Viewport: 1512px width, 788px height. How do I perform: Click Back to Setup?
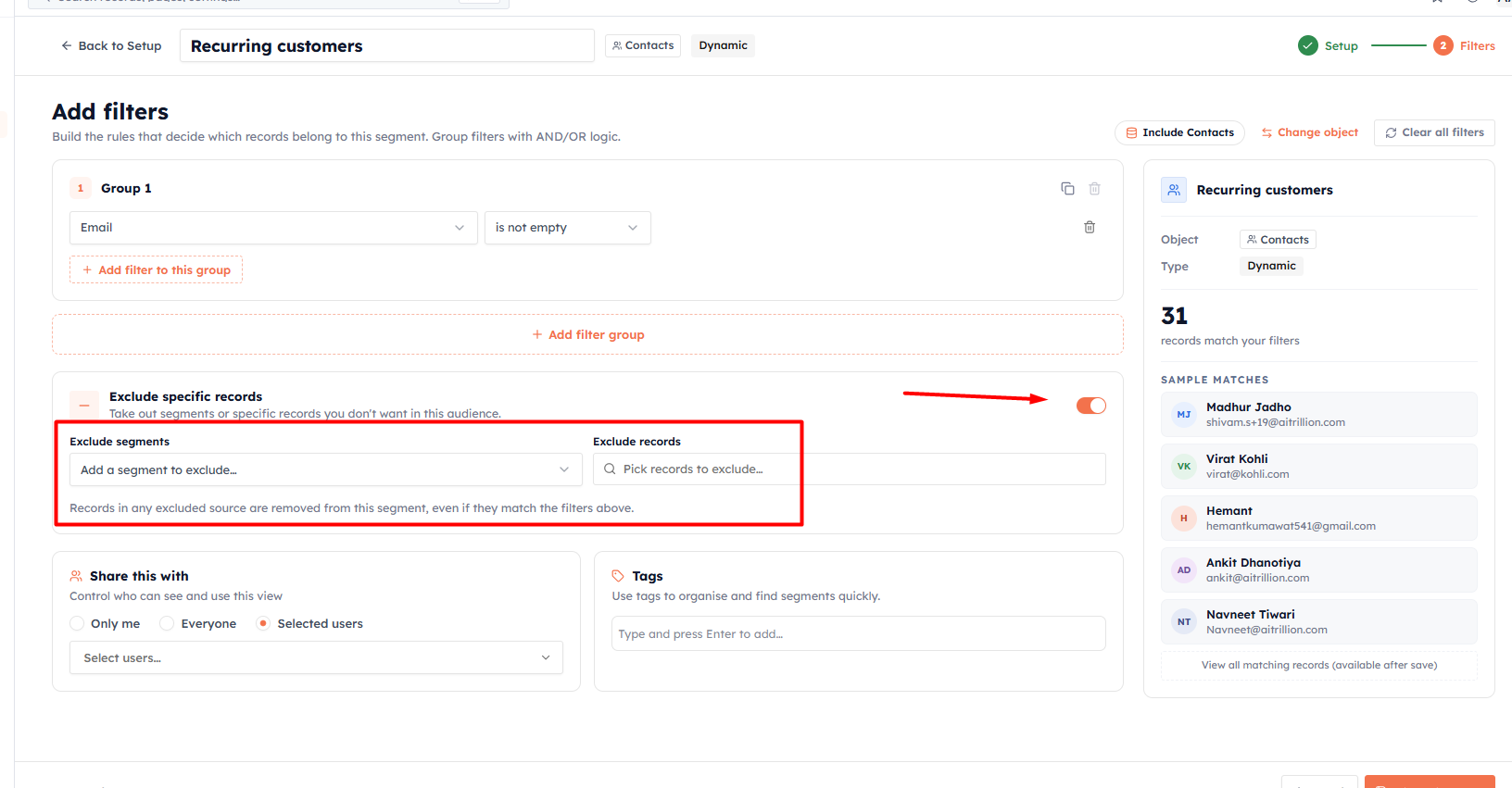point(111,45)
